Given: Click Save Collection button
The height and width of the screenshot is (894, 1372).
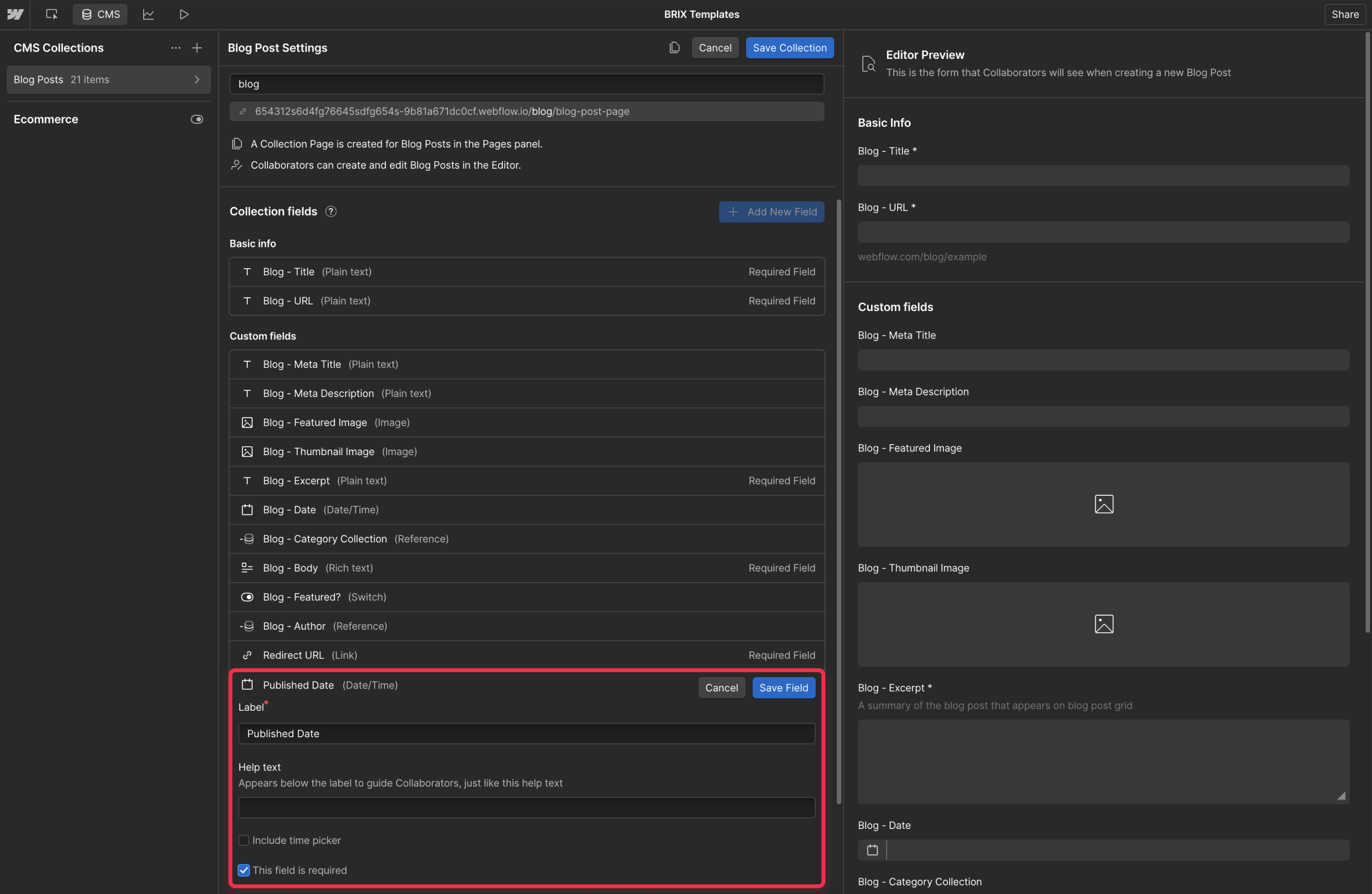Looking at the screenshot, I should [789, 48].
